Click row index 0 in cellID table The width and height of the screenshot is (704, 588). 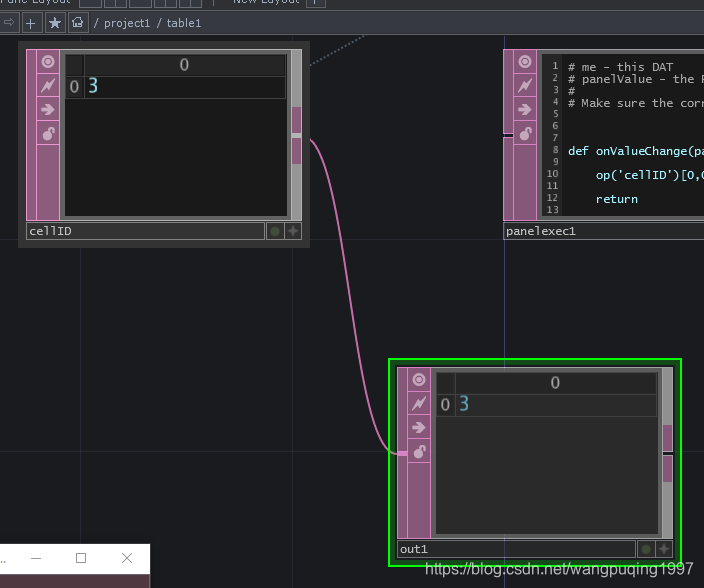click(x=75, y=87)
